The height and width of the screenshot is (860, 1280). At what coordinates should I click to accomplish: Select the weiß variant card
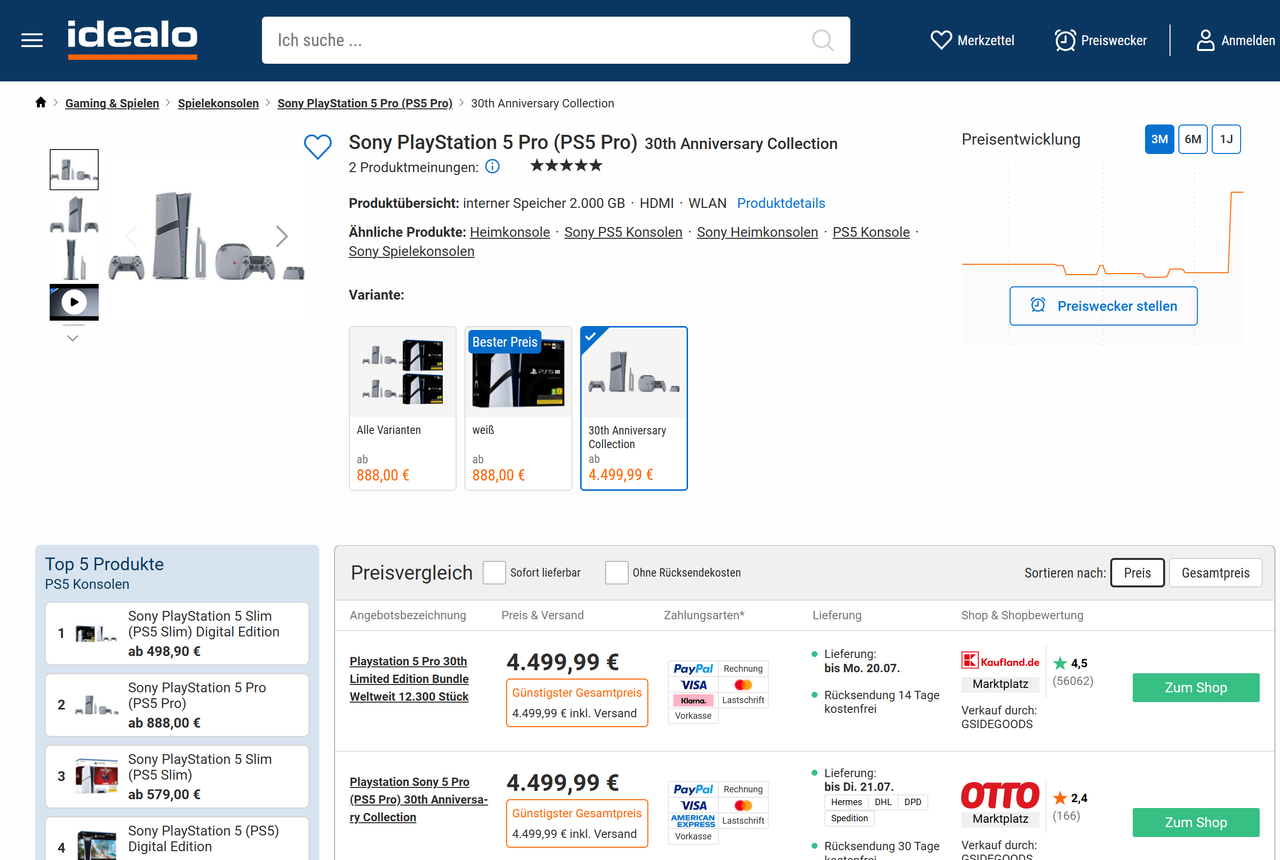coord(518,408)
